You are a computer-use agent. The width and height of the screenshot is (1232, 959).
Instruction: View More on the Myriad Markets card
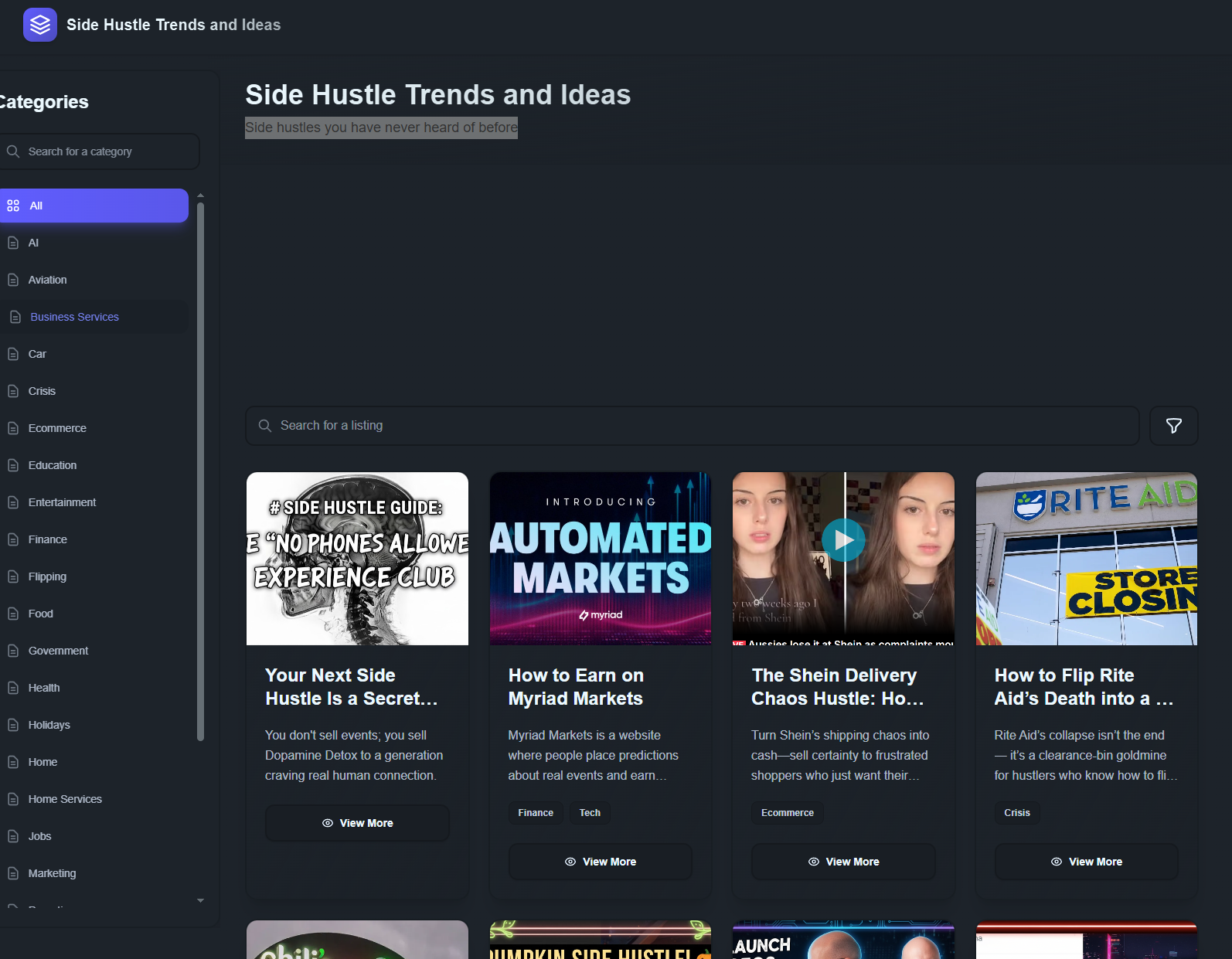point(601,862)
